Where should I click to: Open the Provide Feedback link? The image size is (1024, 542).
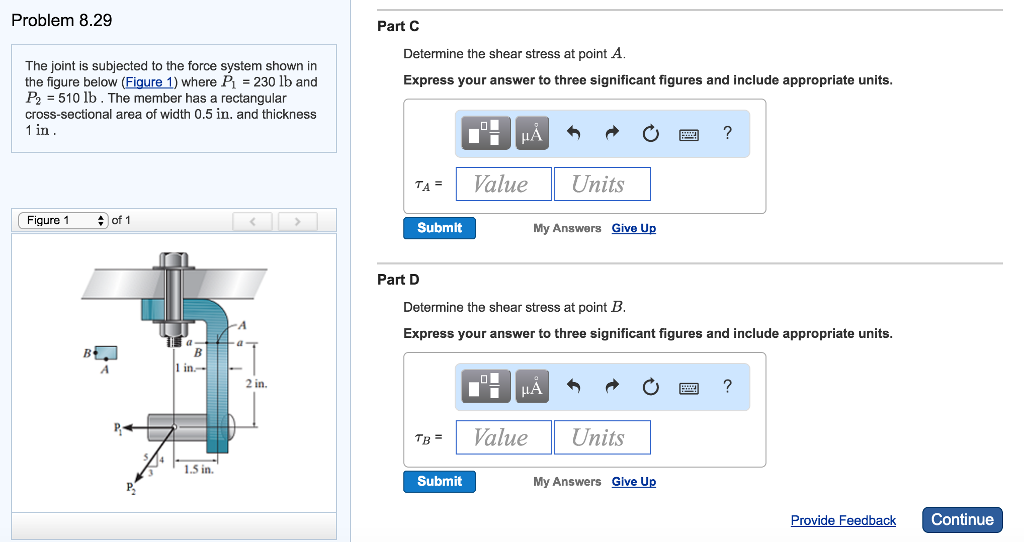[843, 520]
